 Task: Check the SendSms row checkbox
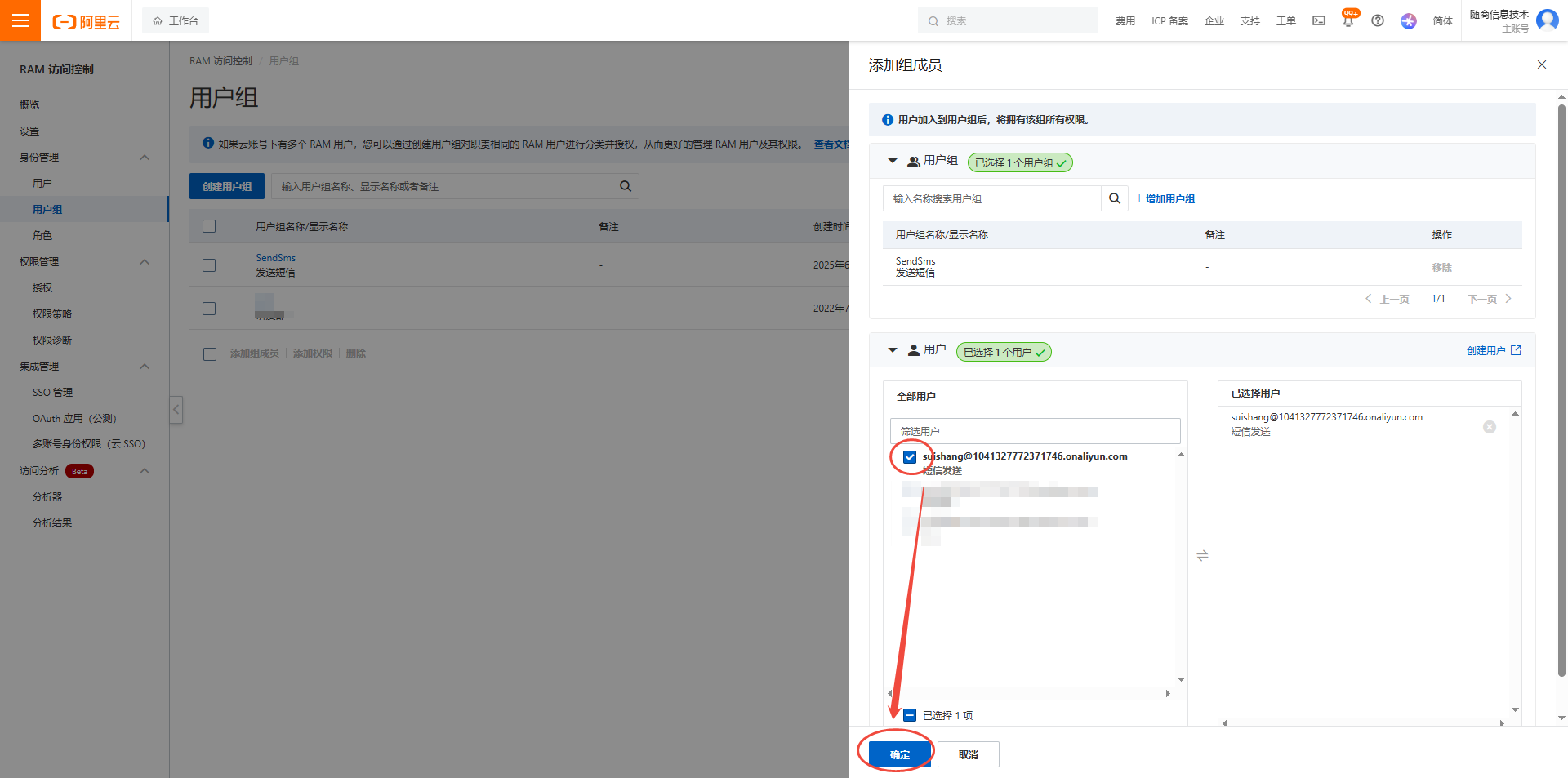pos(209,265)
